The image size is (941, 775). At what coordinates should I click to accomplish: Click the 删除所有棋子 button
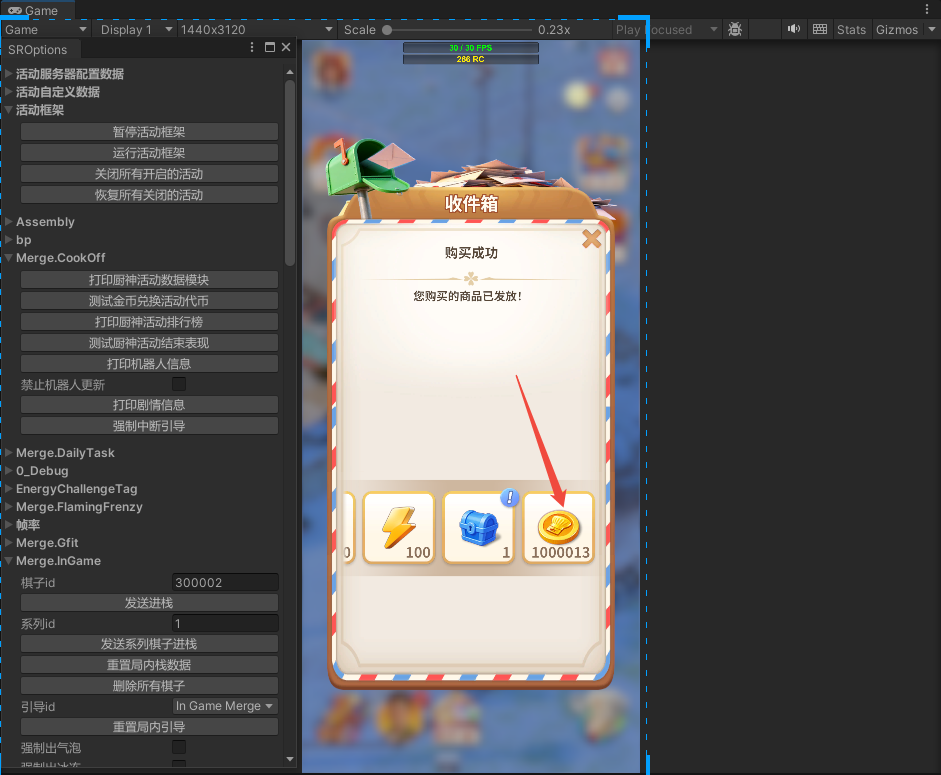[149, 686]
